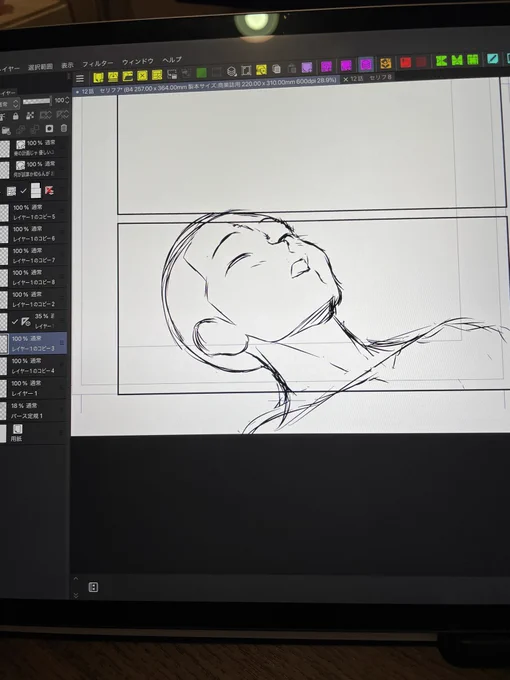510x680 pixels.
Task: Click thumbnail of the 用紙 paper layer
Action: [x=3, y=433]
